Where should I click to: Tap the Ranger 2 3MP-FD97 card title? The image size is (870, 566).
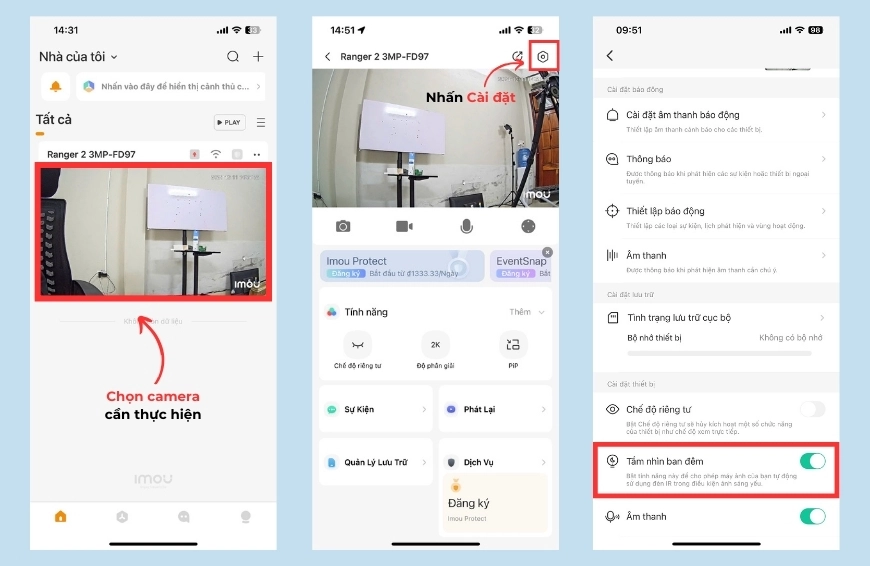tap(91, 154)
